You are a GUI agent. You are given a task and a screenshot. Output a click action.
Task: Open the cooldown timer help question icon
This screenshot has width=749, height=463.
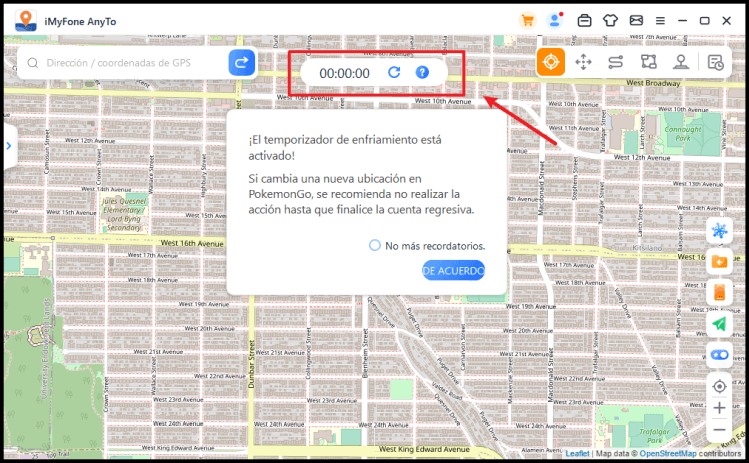[x=422, y=72]
